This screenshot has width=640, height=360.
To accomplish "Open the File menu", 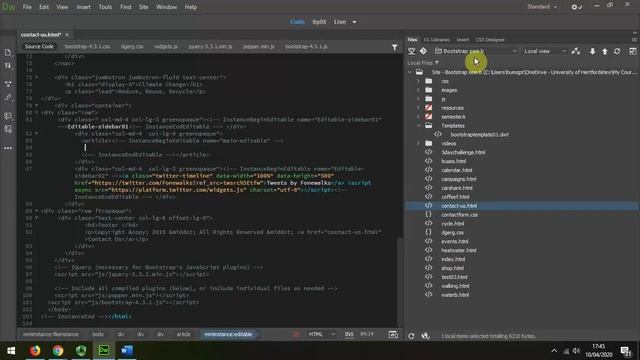I will 27,7.
